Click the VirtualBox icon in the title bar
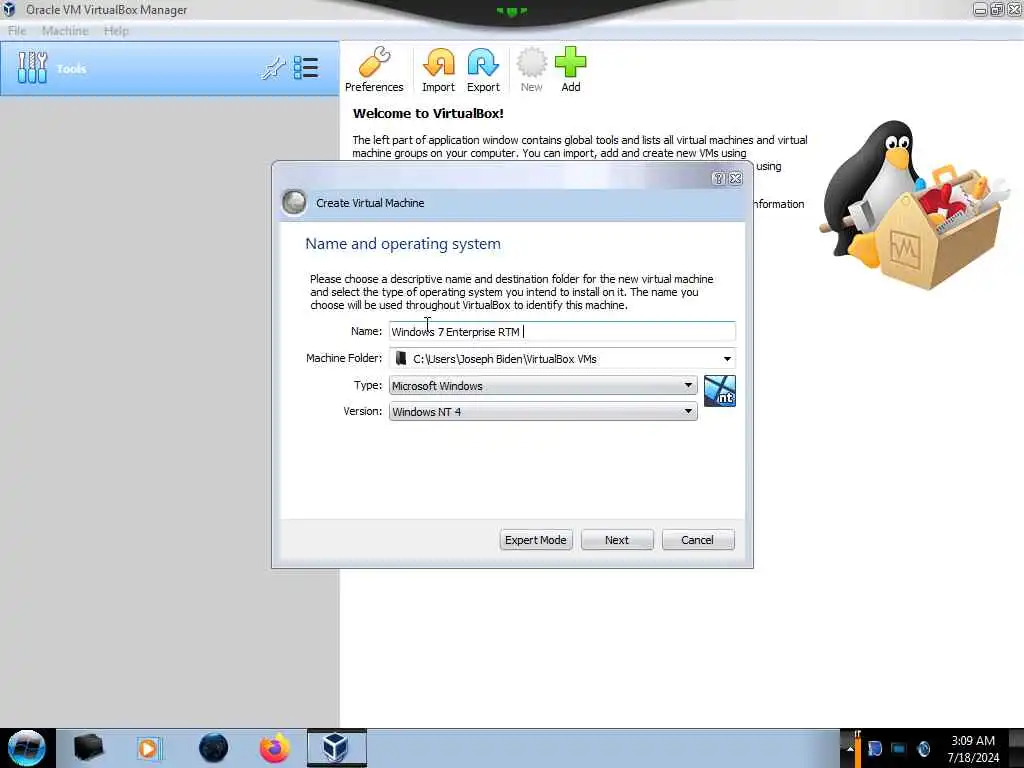1024x768 pixels. [x=9, y=9]
